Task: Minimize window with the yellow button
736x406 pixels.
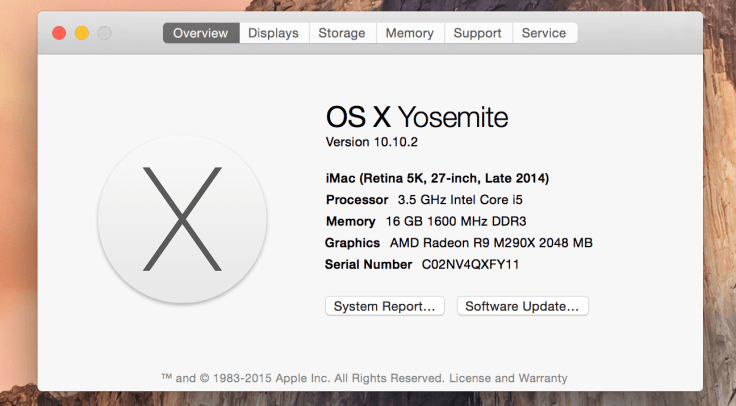Action: pos(82,33)
